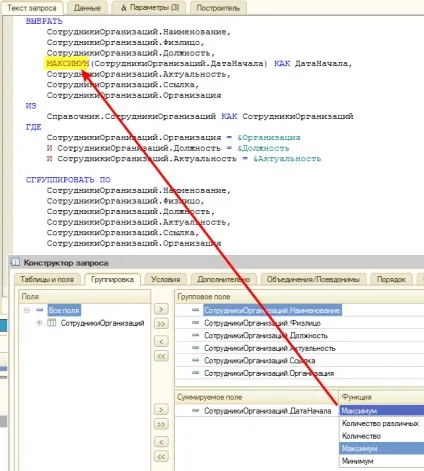Select summed field СотрудникиОрганизаций.ДатаНачала
The height and width of the screenshot is (471, 424).
tap(268, 411)
